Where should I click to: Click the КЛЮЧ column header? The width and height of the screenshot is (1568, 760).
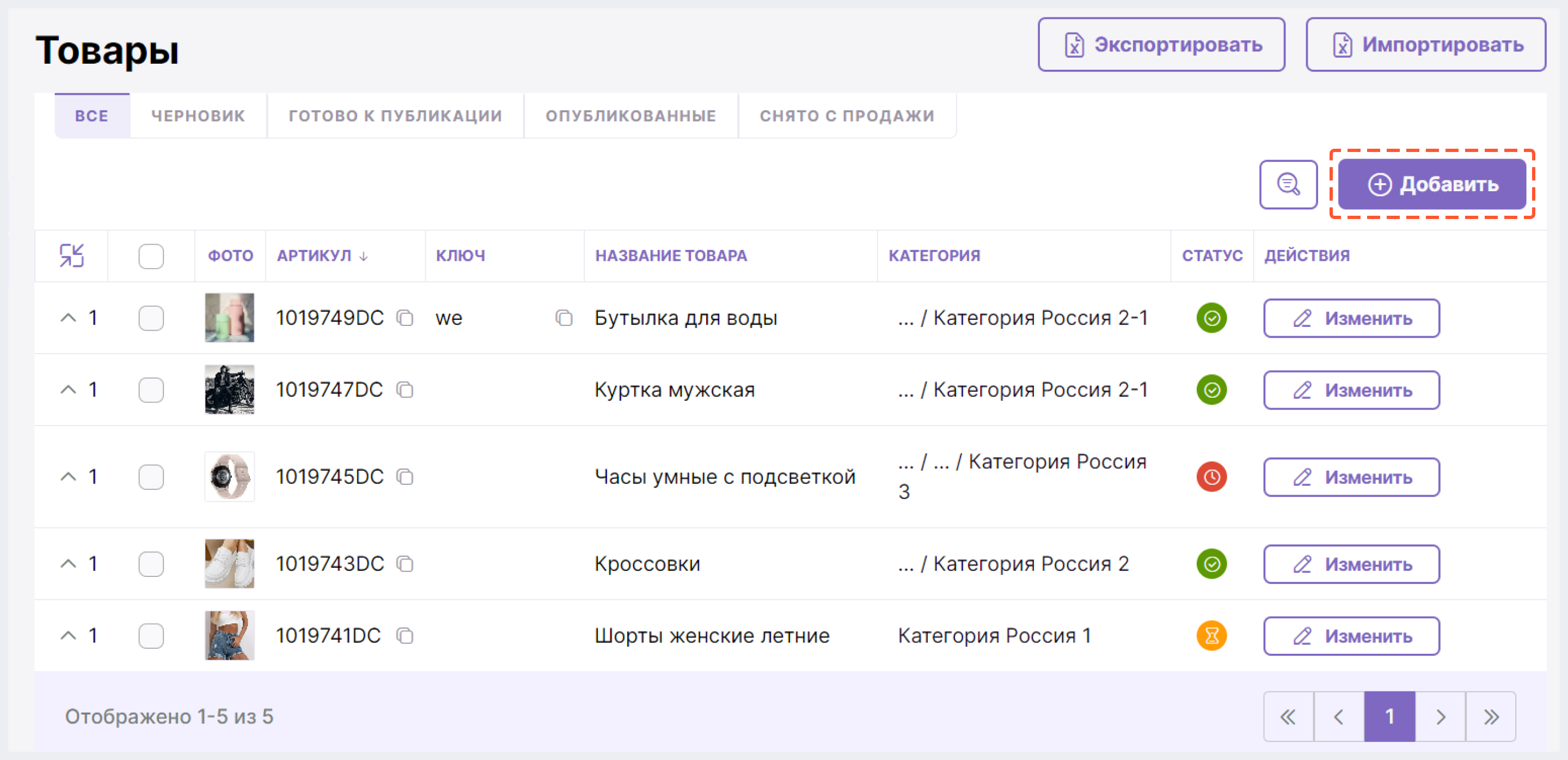460,256
